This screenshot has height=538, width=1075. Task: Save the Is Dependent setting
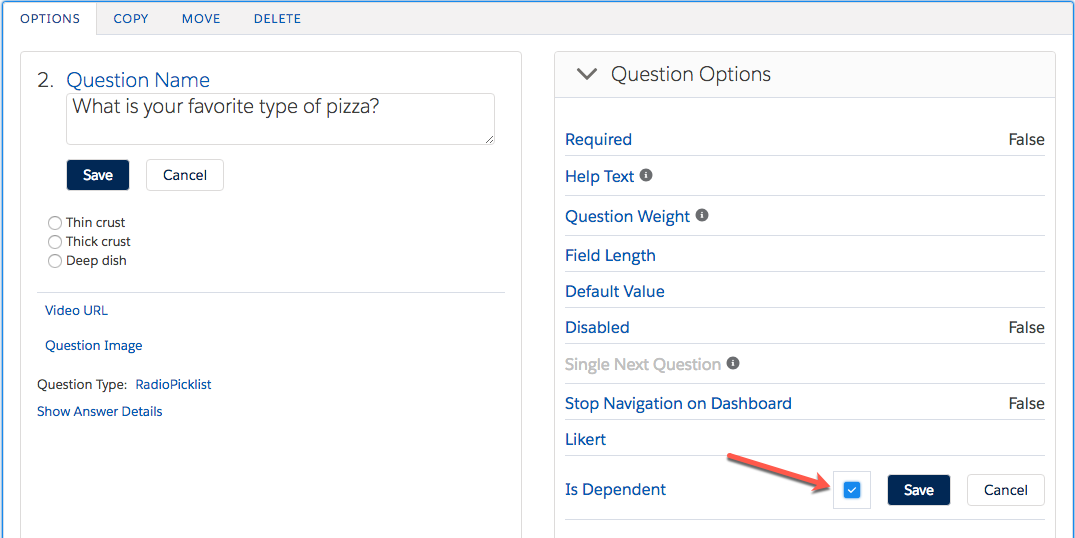coord(918,490)
